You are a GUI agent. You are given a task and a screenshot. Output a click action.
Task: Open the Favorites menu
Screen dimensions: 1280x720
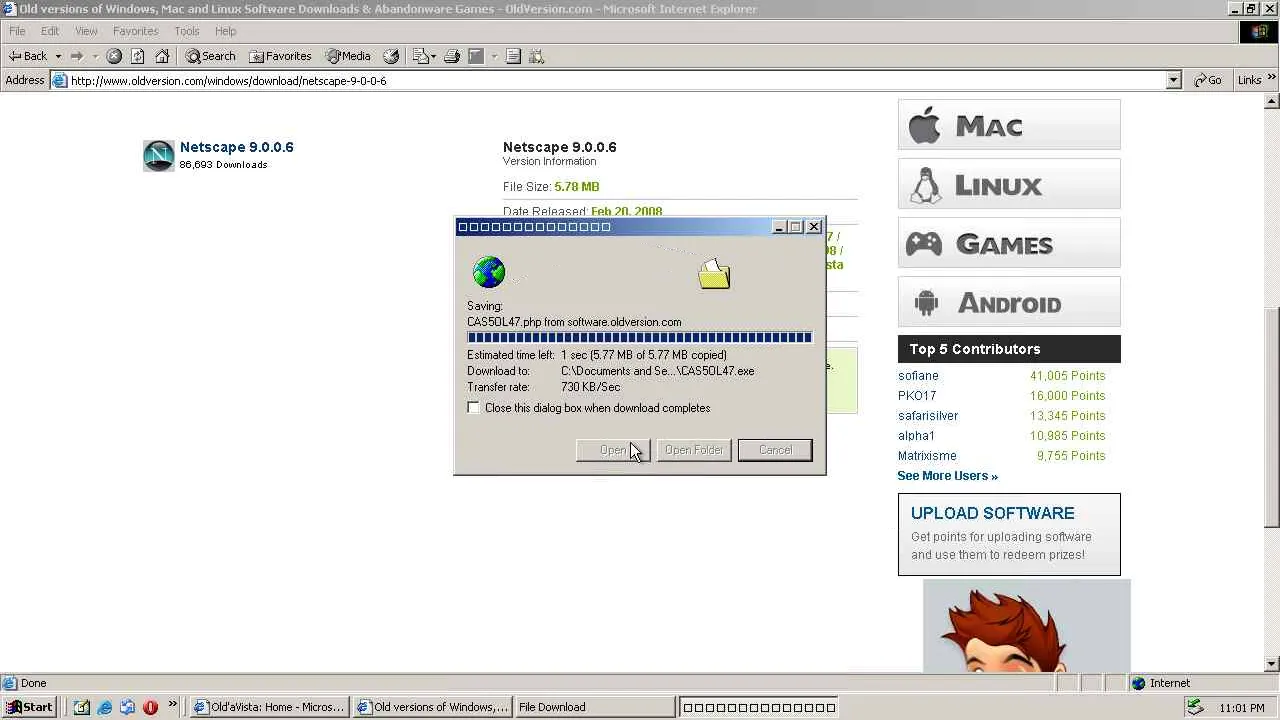(135, 31)
